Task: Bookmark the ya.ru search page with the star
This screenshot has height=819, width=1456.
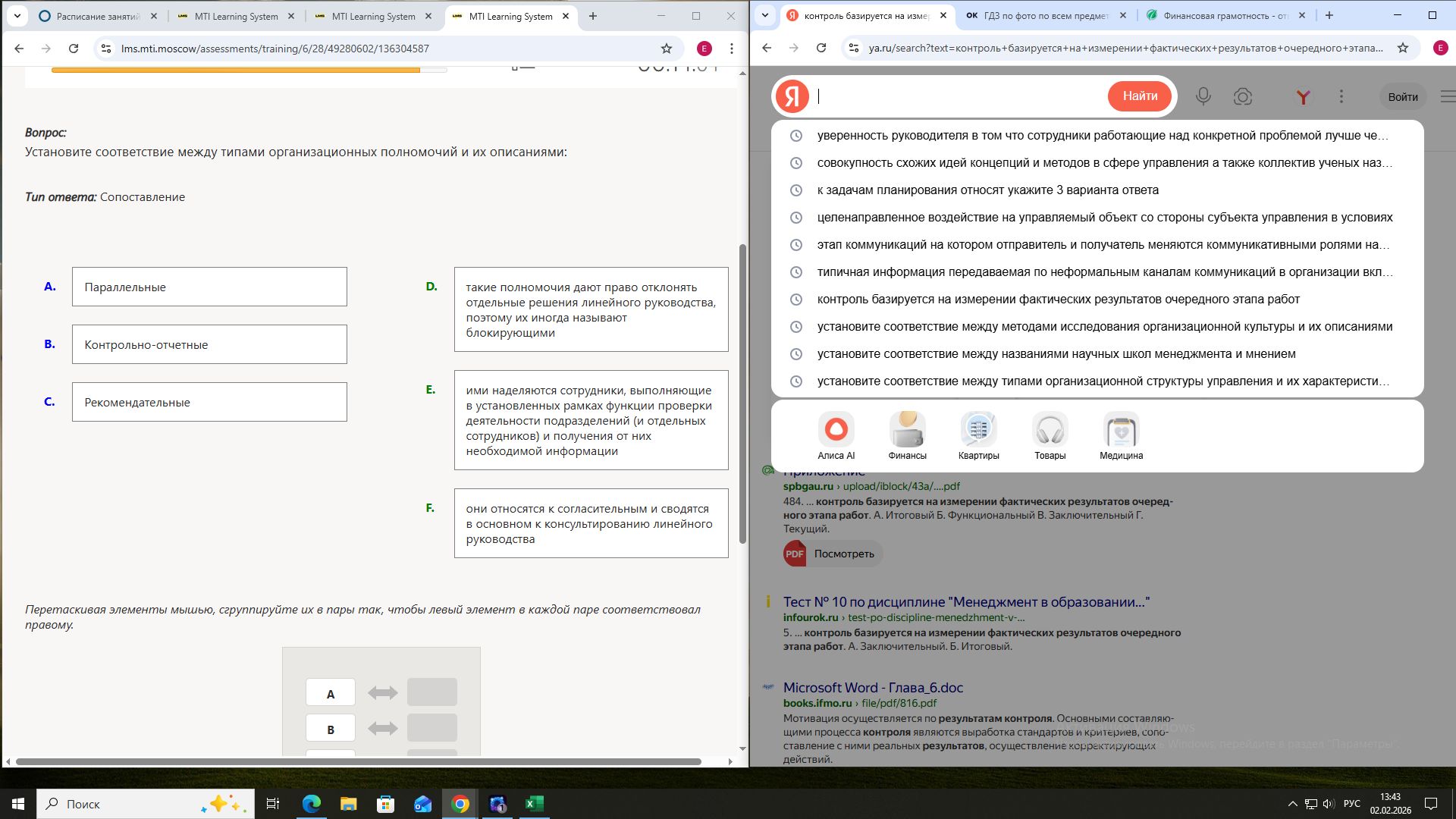Action: coord(1403,48)
